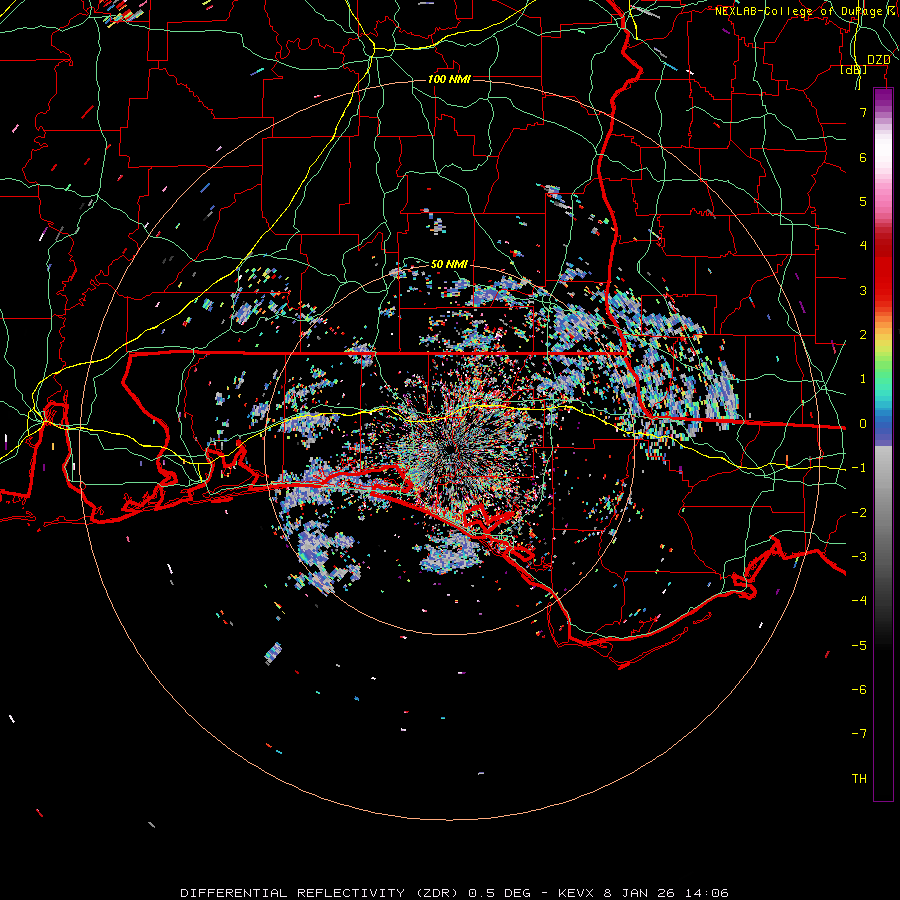Select the positive 7 dB scale label
Viewport: 900px width, 900px height.
click(x=863, y=112)
